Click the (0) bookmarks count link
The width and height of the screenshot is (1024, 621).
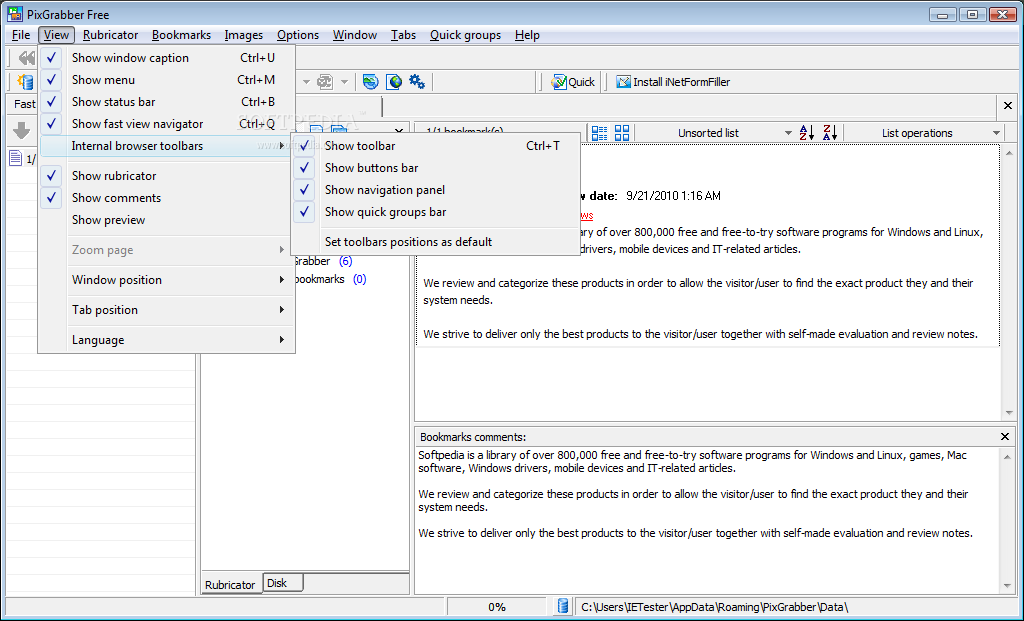click(x=360, y=279)
